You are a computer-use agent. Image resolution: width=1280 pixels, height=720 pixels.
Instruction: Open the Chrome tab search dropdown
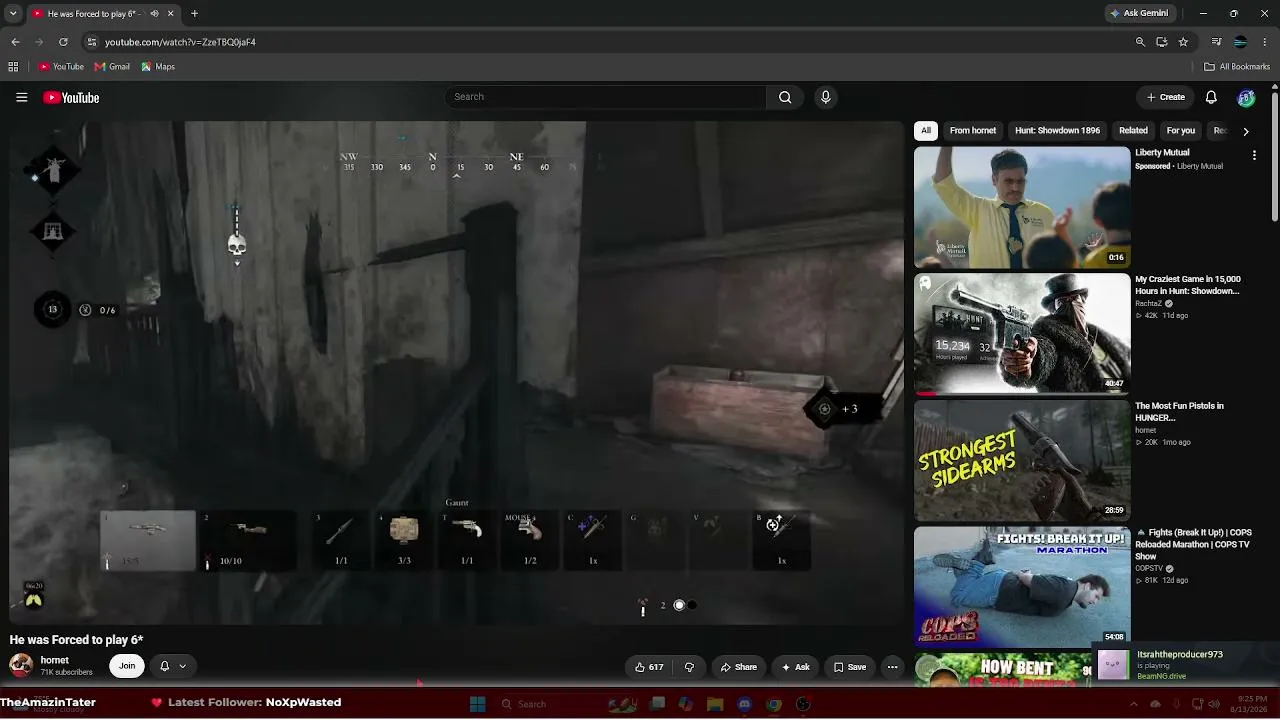(13, 13)
